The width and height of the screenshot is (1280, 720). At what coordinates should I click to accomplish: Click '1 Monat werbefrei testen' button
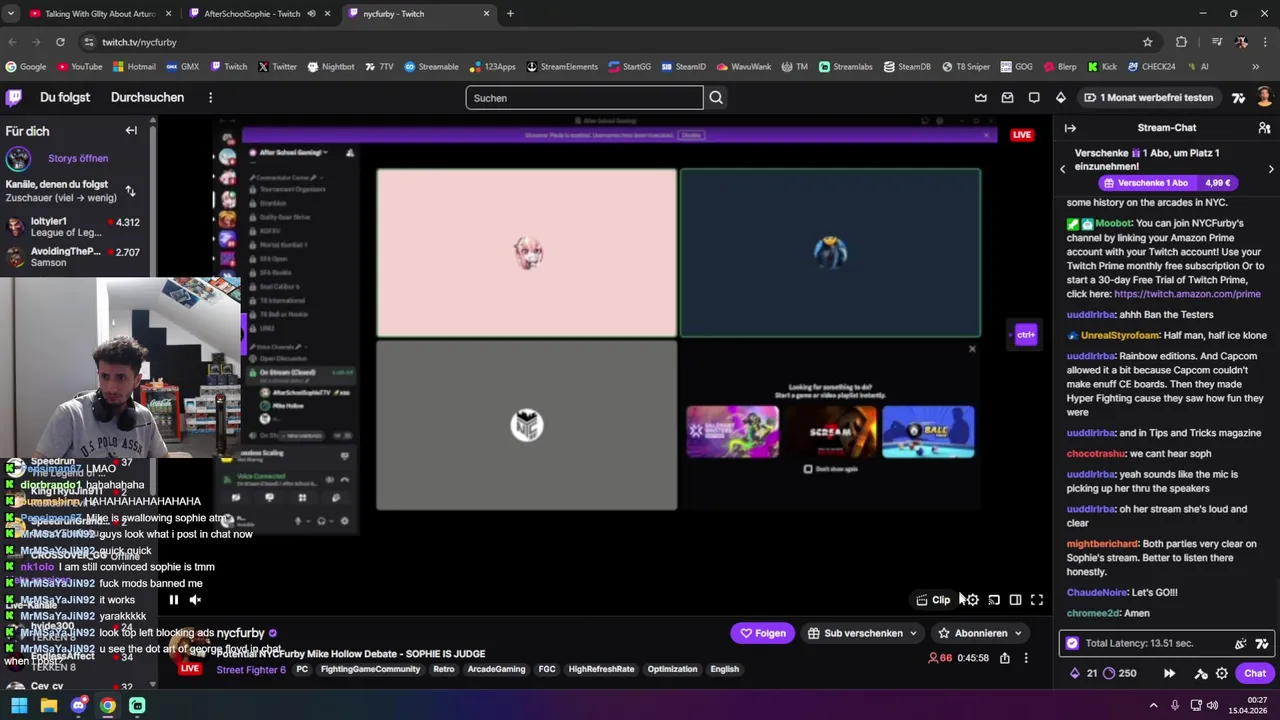[1150, 98]
